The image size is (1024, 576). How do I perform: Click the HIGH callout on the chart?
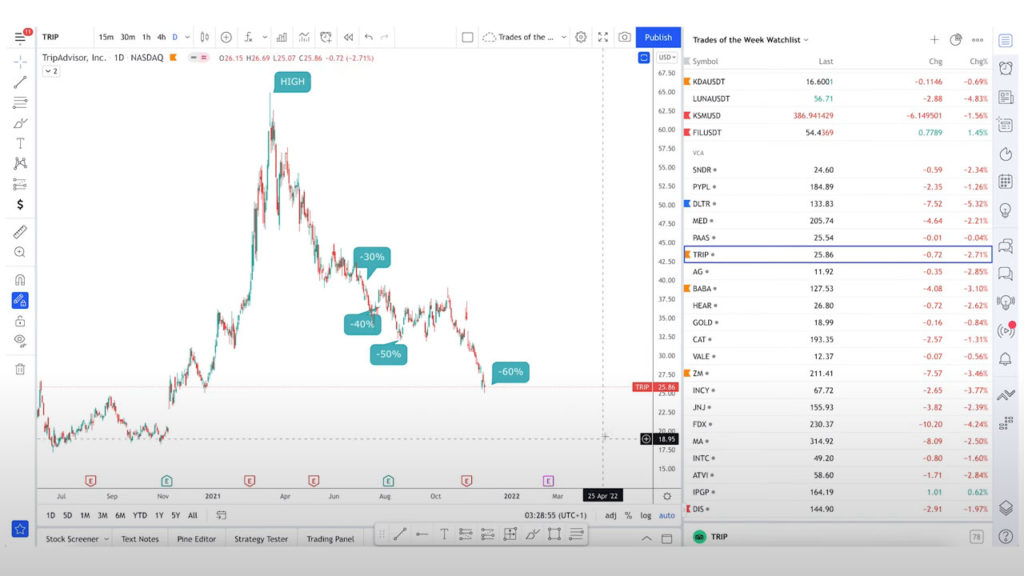(292, 82)
